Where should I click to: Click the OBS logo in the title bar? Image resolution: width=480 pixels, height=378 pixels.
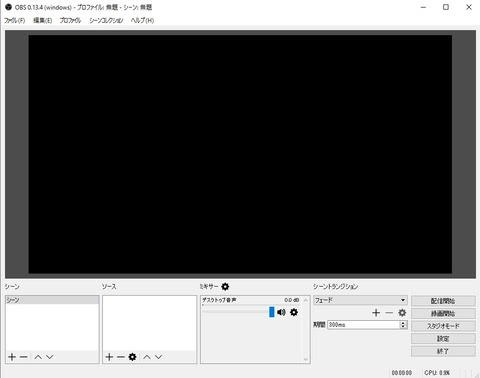(x=8, y=7)
